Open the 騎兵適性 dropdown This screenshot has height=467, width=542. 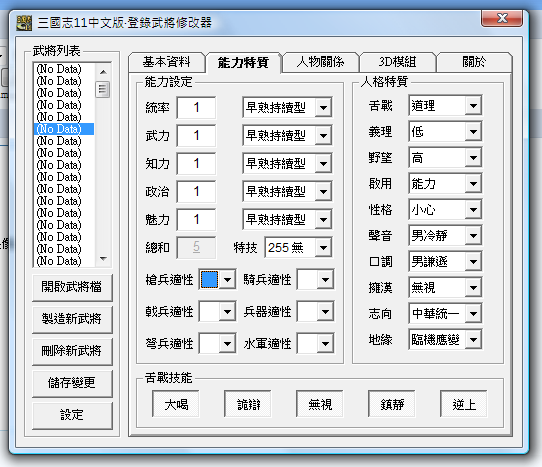coord(316,280)
